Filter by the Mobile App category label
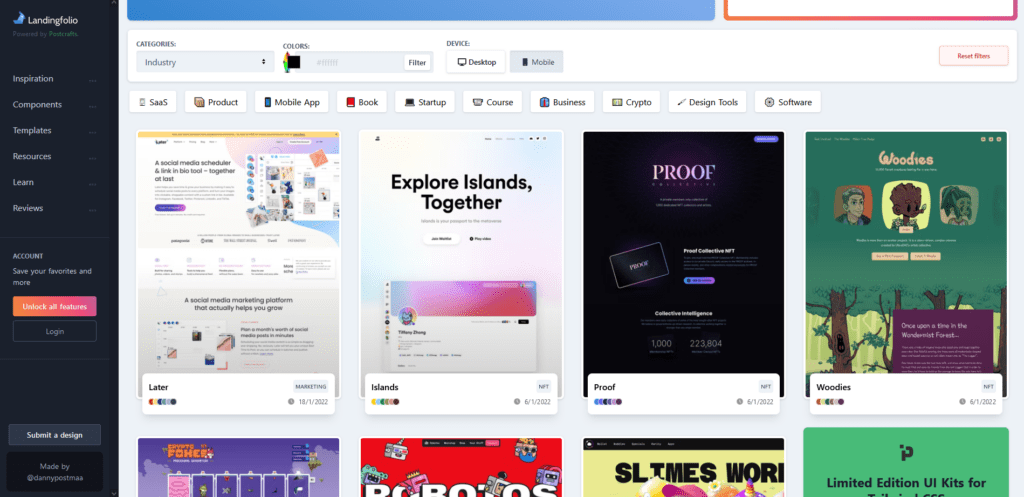The width and height of the screenshot is (1024, 497). [x=297, y=103]
